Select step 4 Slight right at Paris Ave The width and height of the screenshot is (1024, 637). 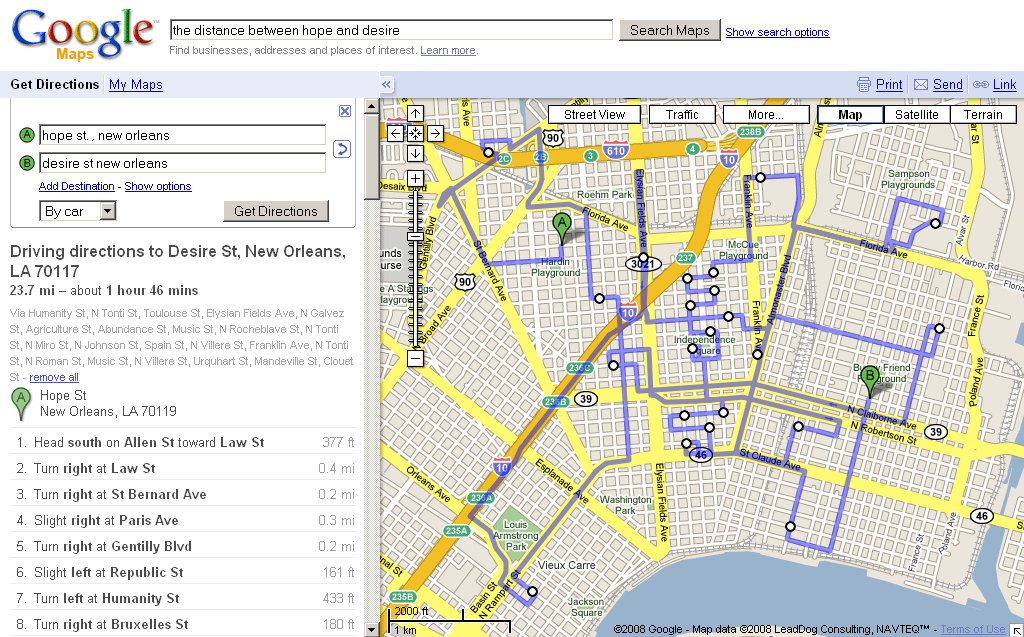(x=184, y=520)
